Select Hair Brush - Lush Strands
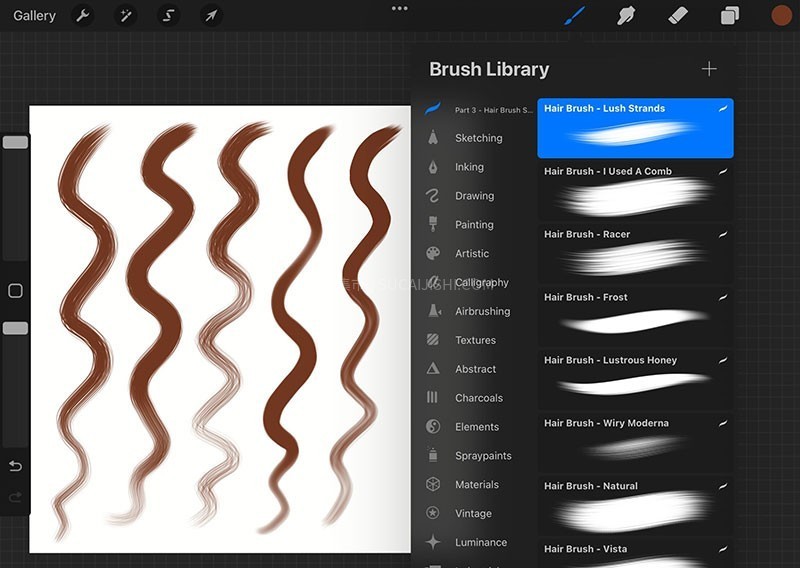 pyautogui.click(x=635, y=128)
